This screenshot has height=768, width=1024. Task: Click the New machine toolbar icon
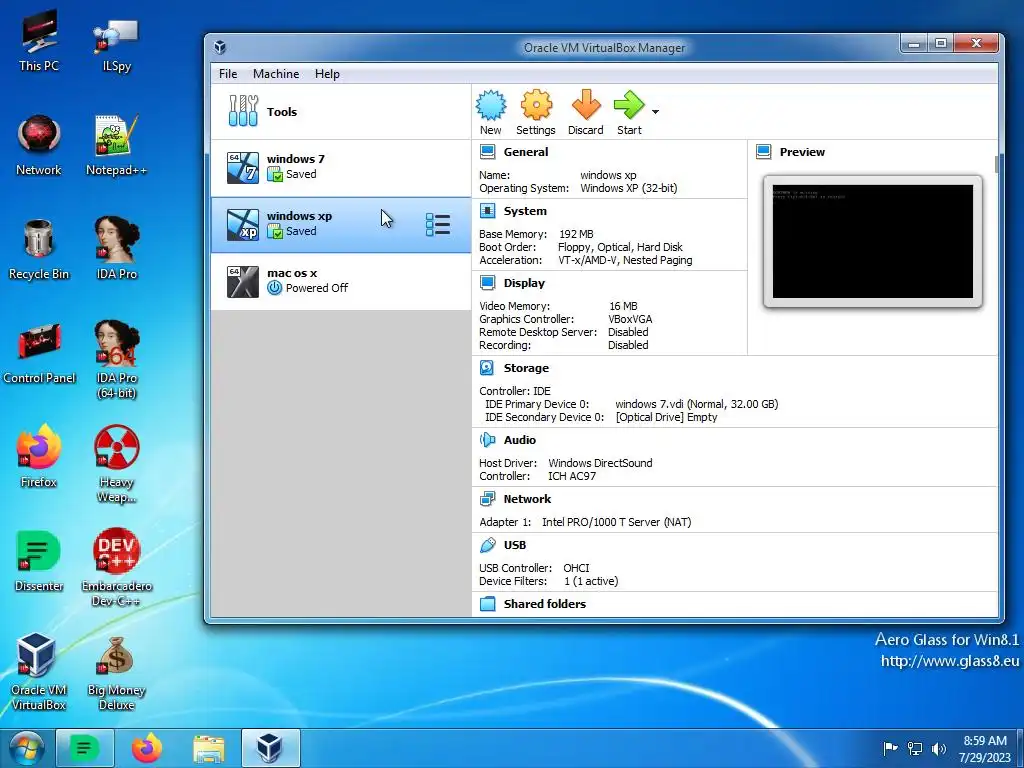[x=490, y=105]
